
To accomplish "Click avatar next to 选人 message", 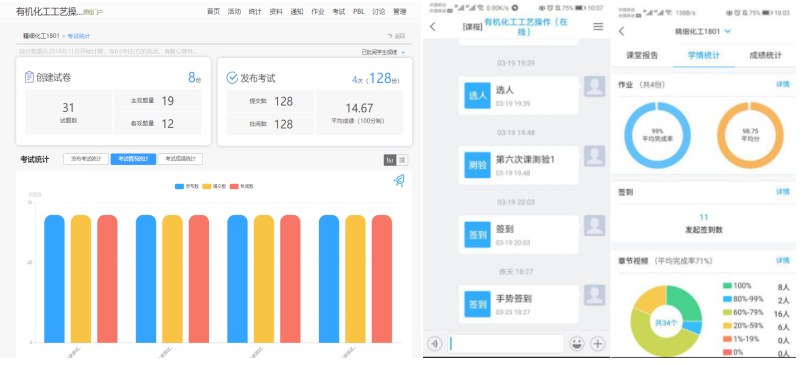I will 594,86.
